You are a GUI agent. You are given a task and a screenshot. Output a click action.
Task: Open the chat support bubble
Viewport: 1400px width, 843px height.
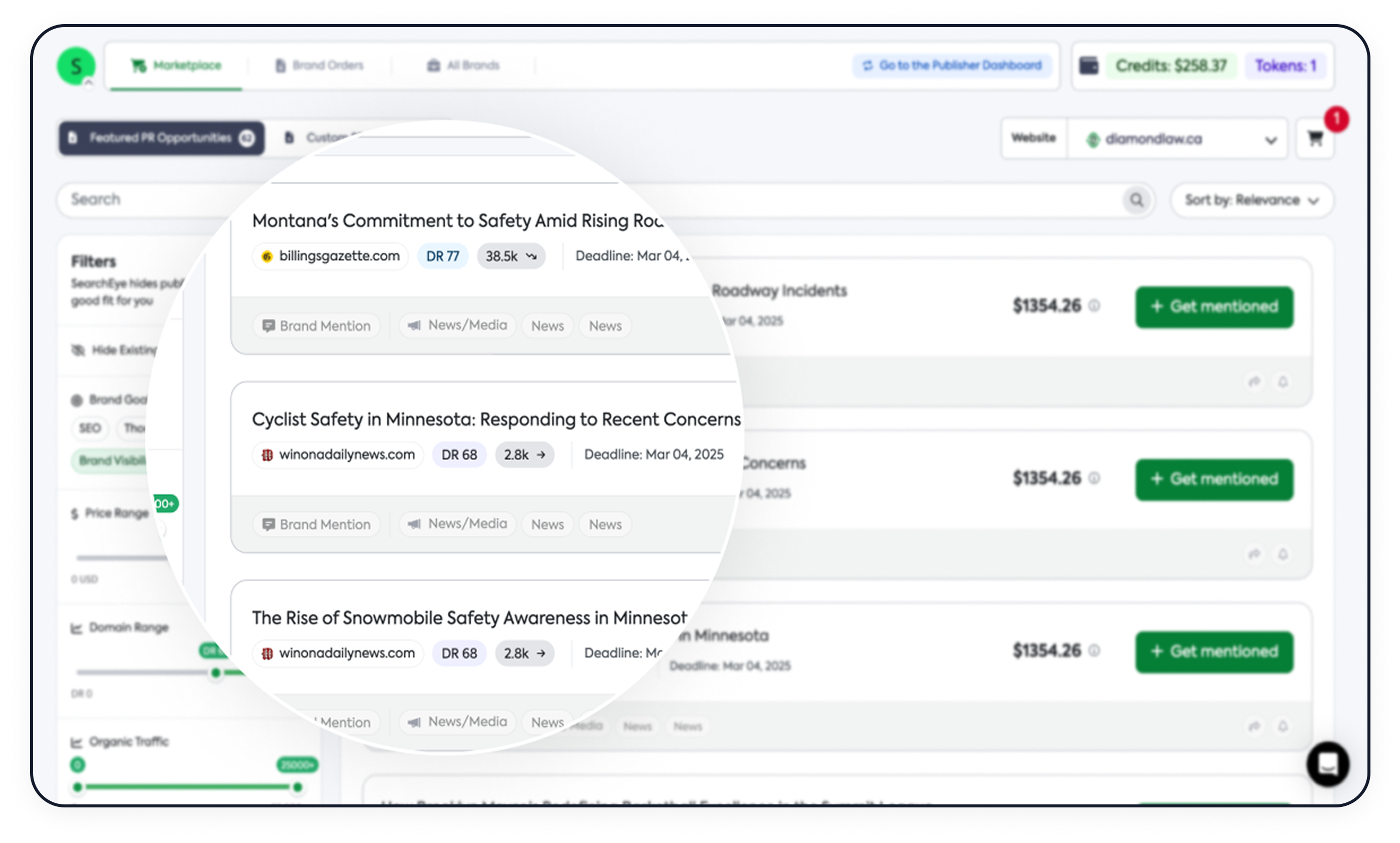pos(1327,764)
